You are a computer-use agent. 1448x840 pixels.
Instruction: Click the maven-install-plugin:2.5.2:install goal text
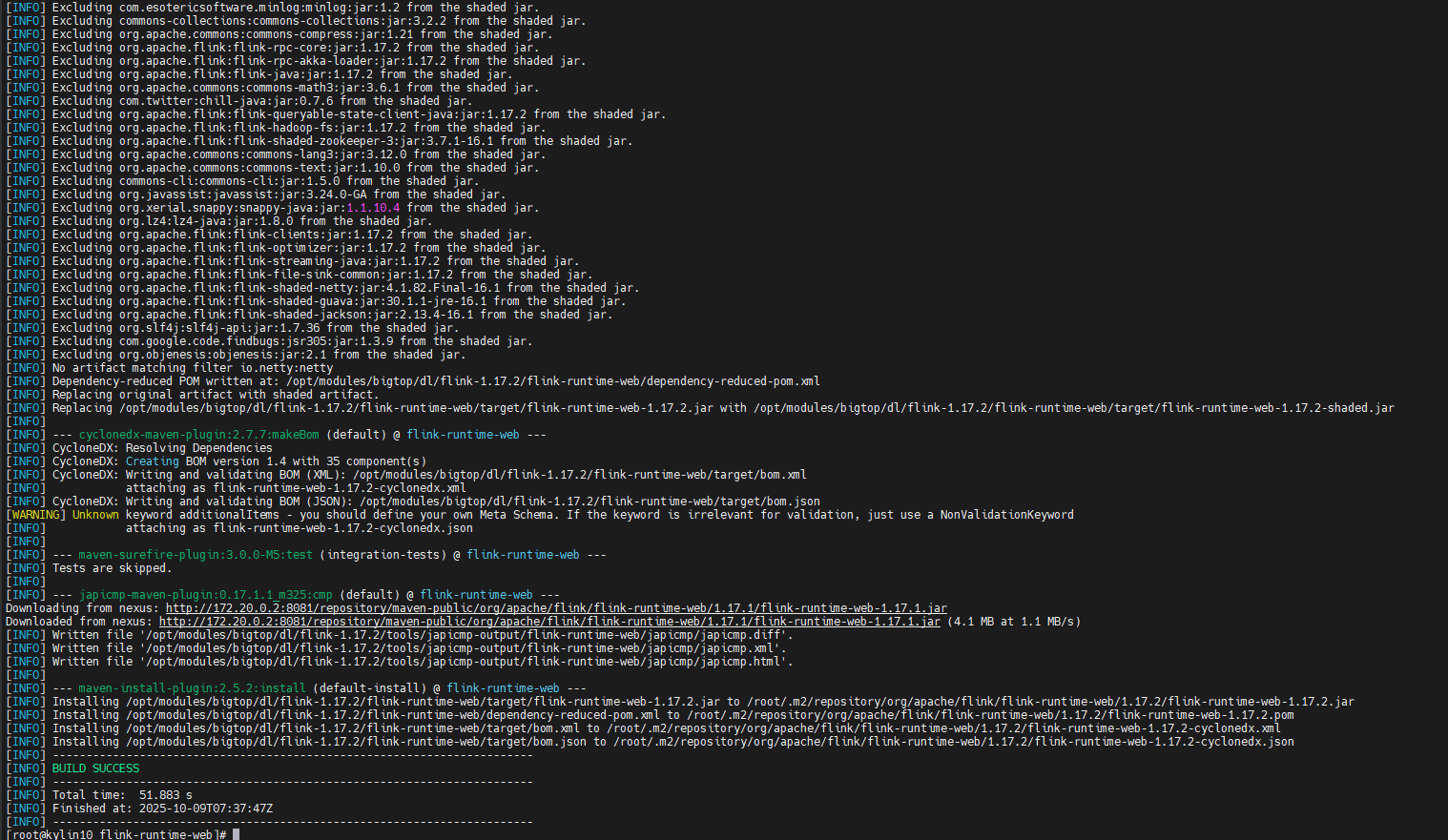tap(192, 688)
